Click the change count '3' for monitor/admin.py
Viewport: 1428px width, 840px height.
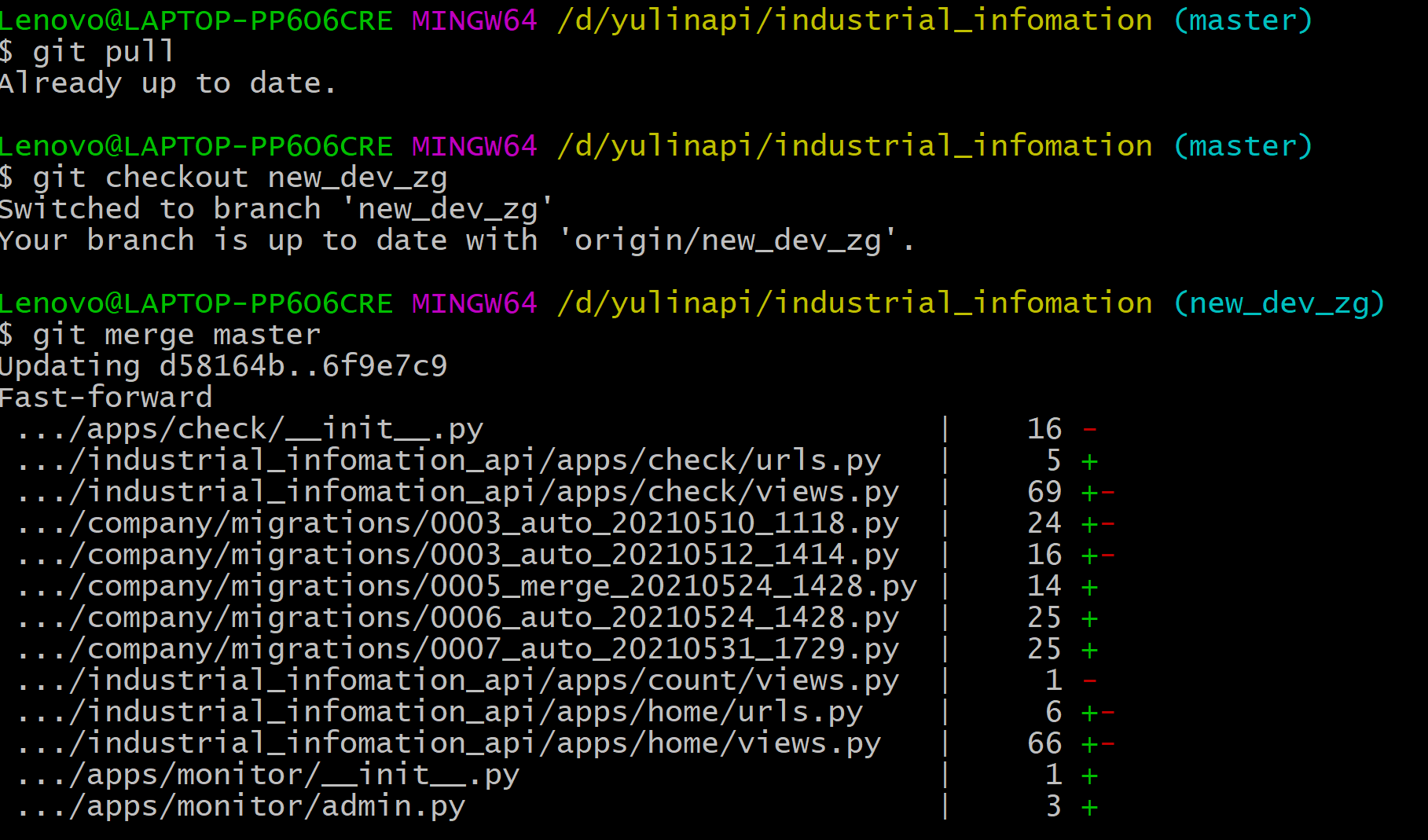click(1054, 806)
